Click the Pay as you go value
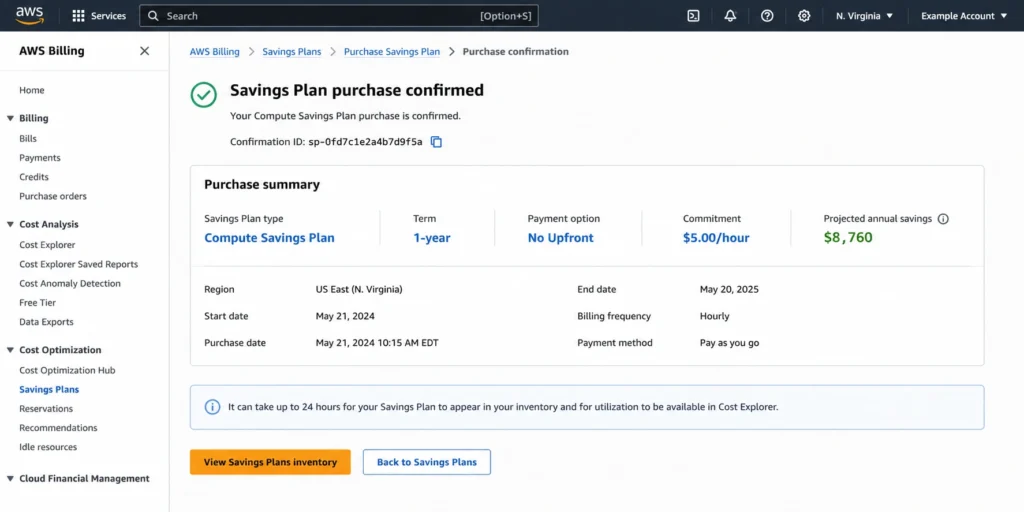The image size is (1024, 512). [x=729, y=343]
